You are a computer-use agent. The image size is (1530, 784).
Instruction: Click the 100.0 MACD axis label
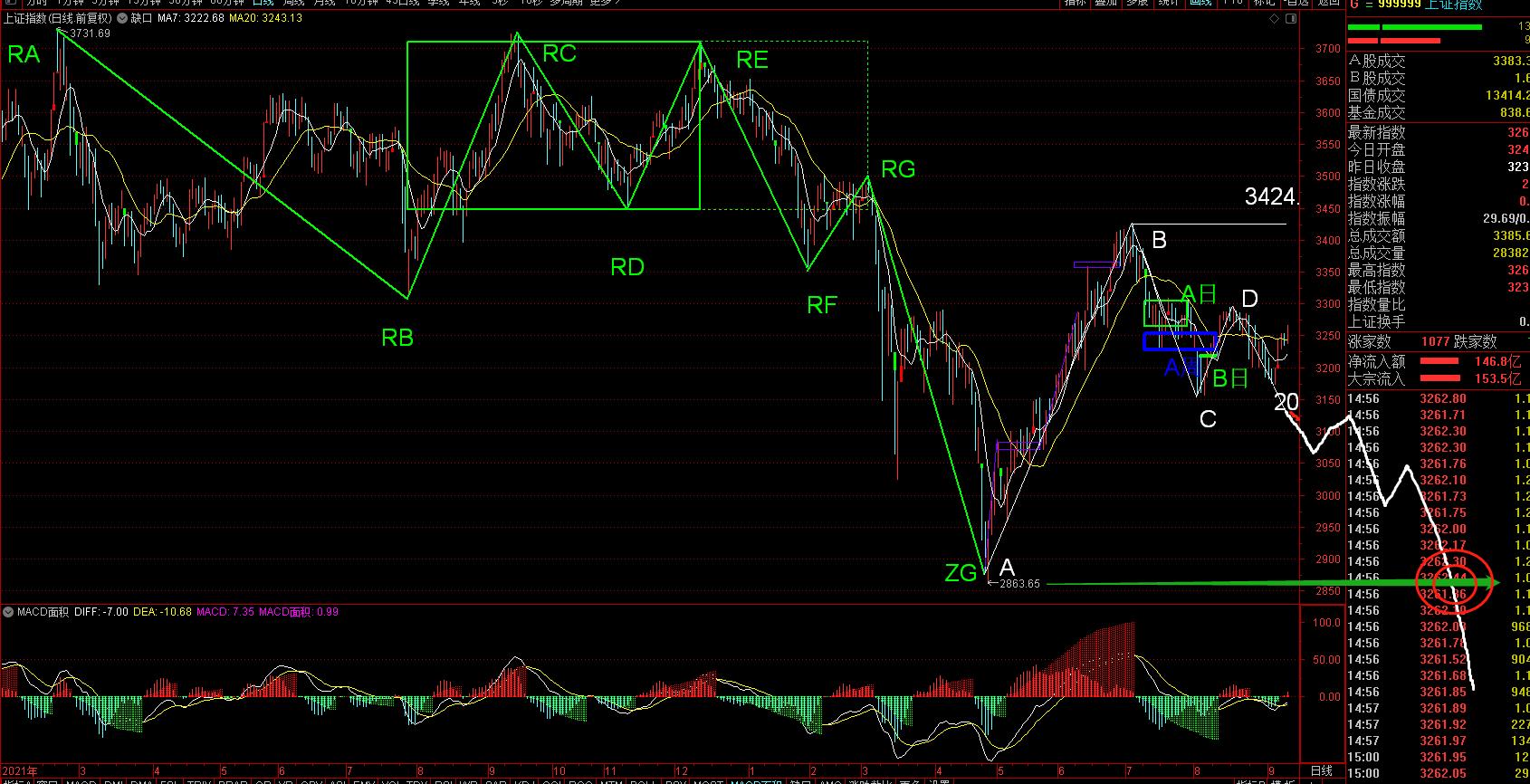1328,623
